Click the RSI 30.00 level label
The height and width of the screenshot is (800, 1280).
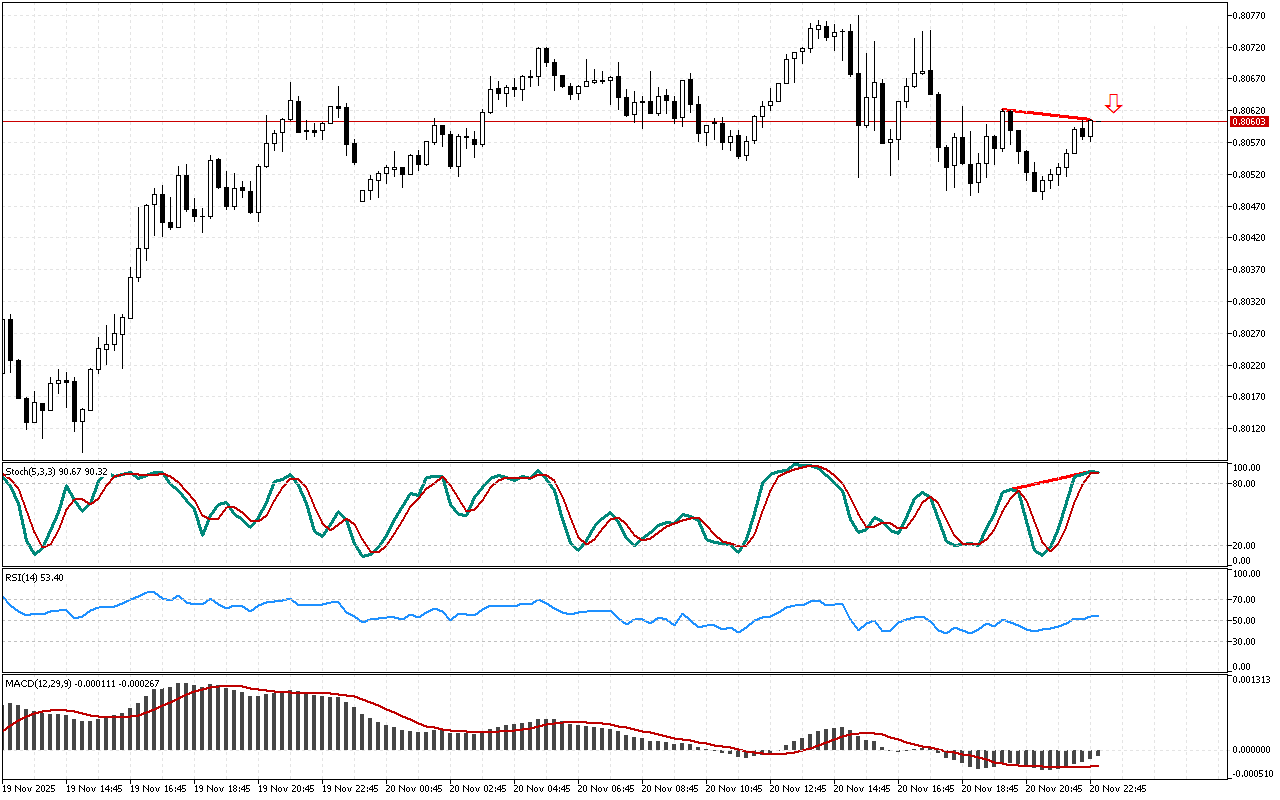[1243, 641]
